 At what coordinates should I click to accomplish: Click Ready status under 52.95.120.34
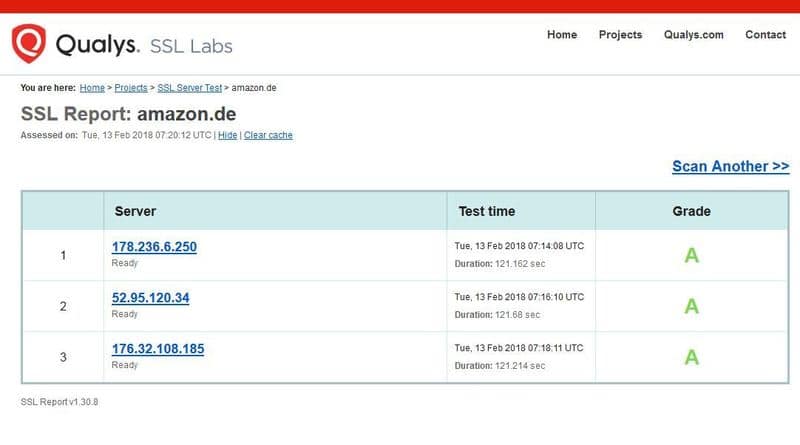click(124, 314)
